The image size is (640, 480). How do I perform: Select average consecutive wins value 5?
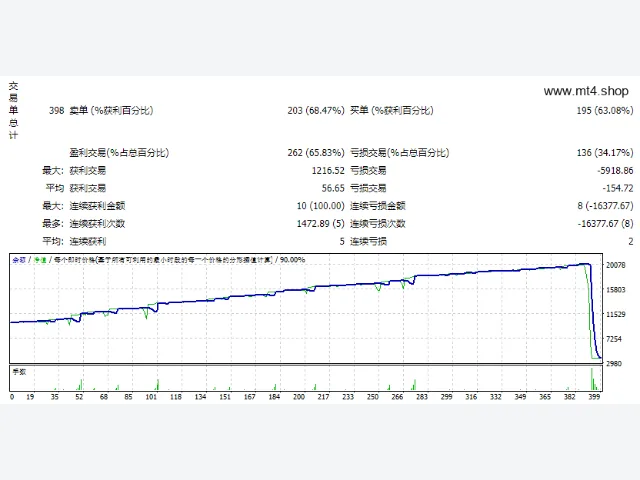click(342, 242)
